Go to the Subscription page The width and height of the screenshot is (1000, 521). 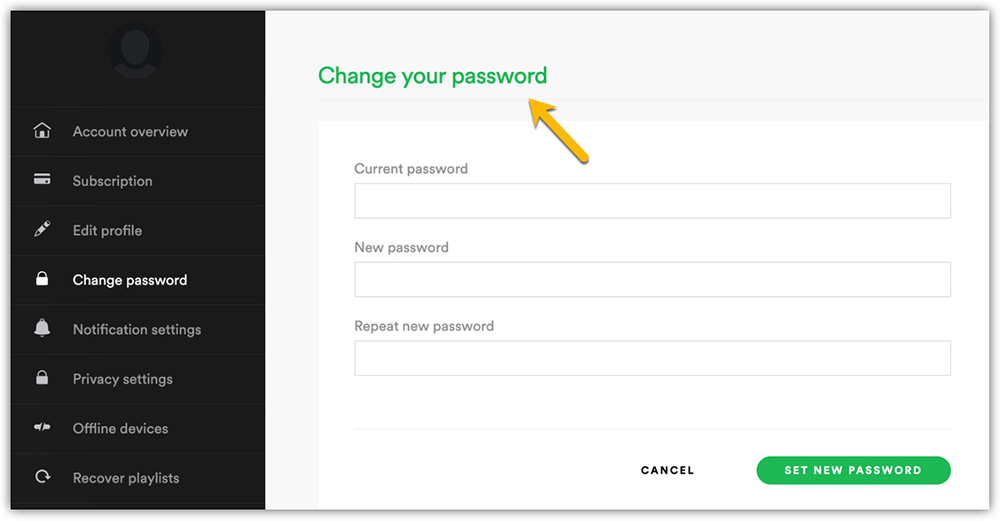point(112,181)
